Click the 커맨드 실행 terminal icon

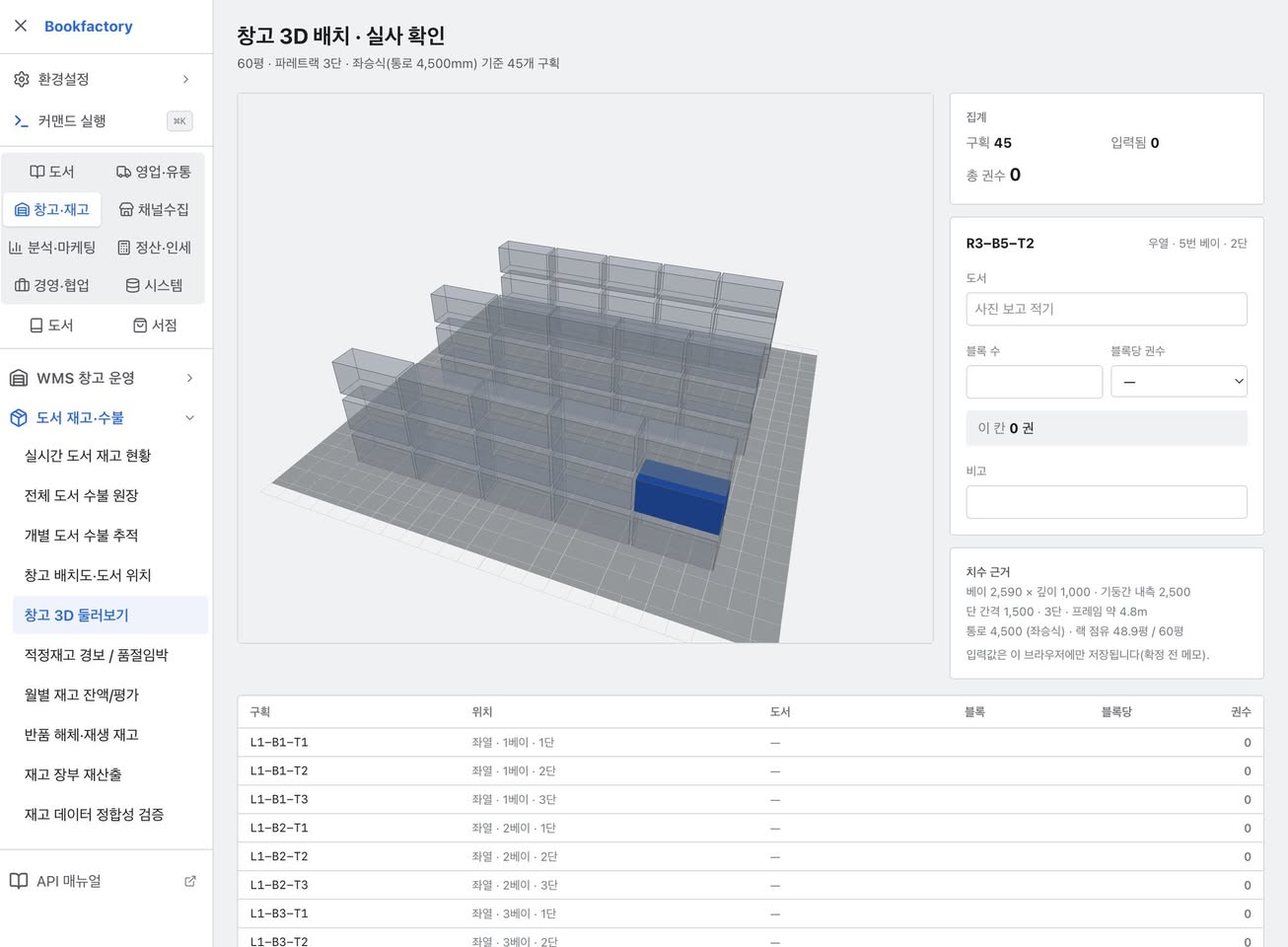pos(21,120)
